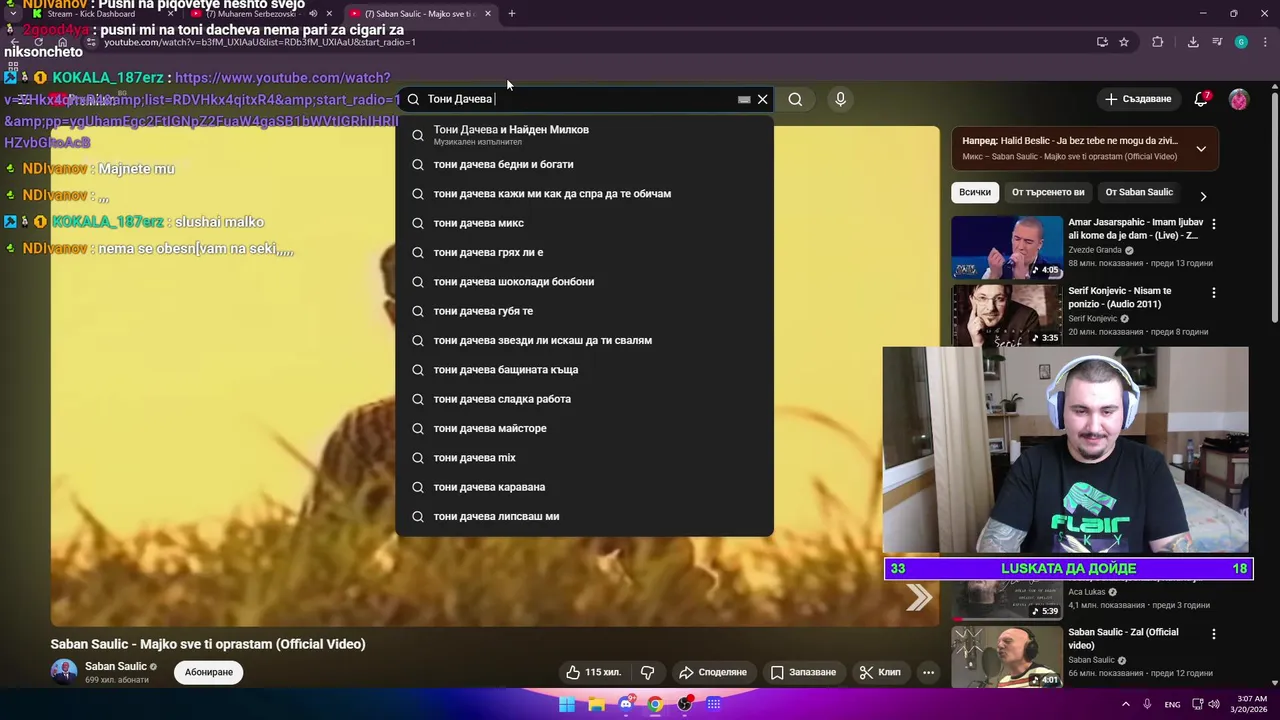1280x720 pixels.
Task: Open the Chrome profile G avatar
Action: [1241, 42]
